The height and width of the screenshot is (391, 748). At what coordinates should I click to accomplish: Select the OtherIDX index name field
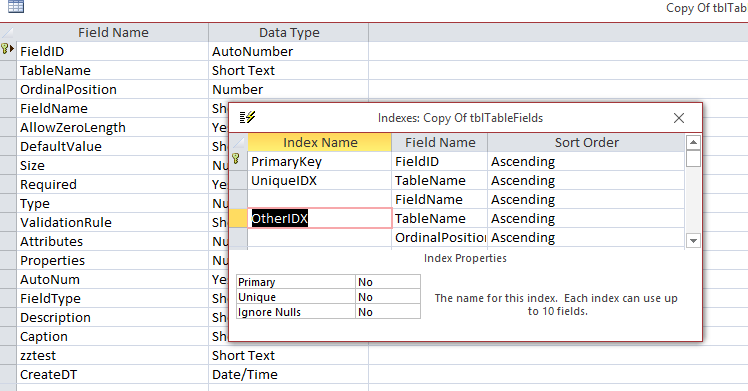(x=320, y=218)
